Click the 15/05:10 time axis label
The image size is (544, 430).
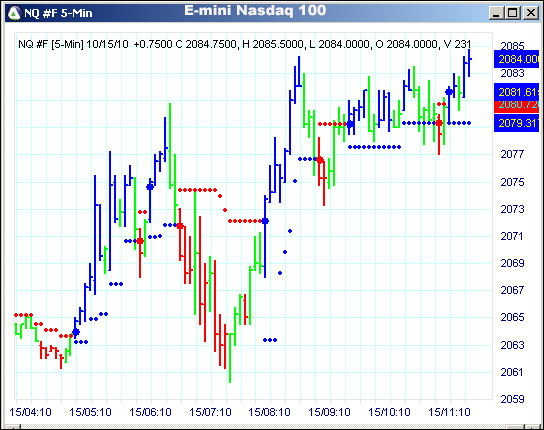click(90, 412)
